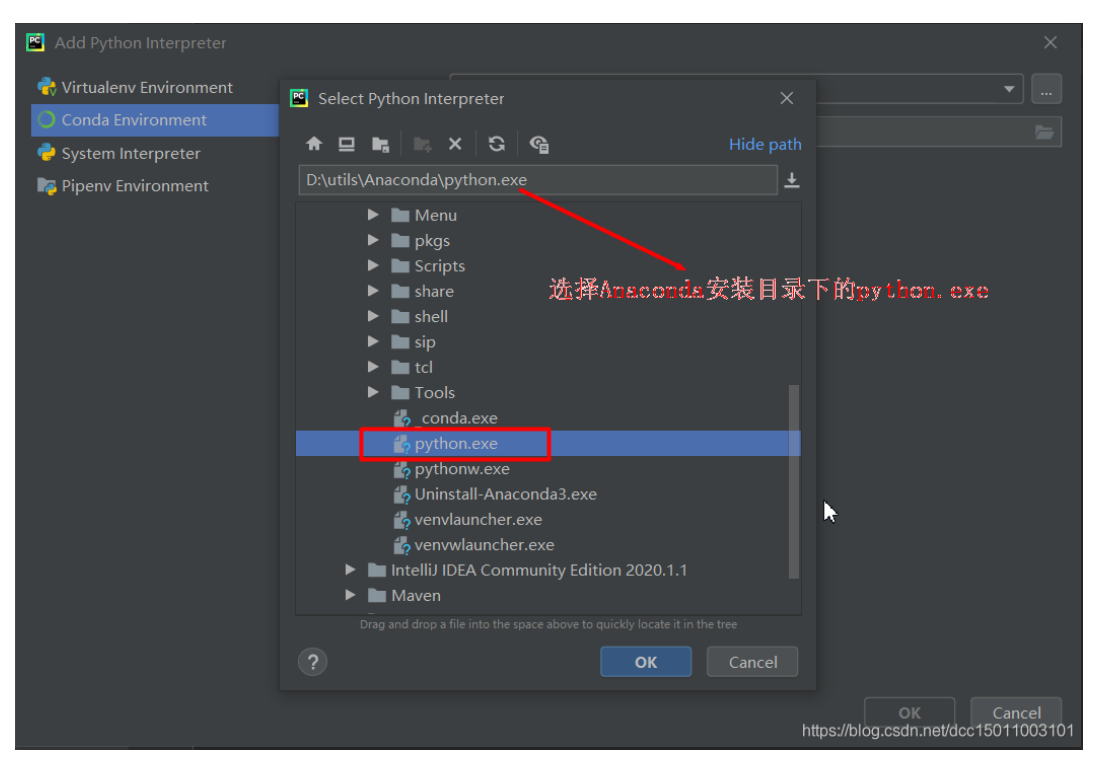This screenshot has width=1100, height=775.
Task: Click System Interpreter python icon
Action: (47, 153)
